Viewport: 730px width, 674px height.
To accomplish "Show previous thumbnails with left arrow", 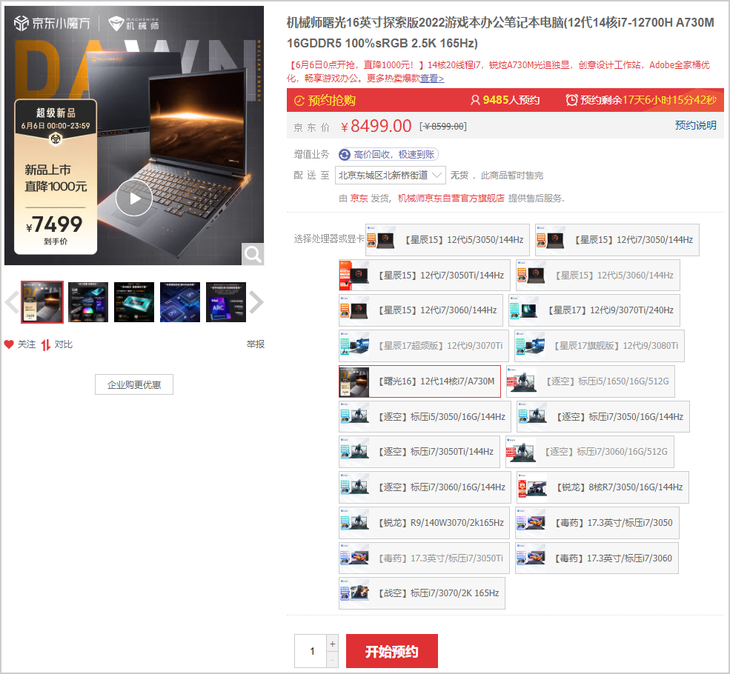I will click(x=12, y=302).
